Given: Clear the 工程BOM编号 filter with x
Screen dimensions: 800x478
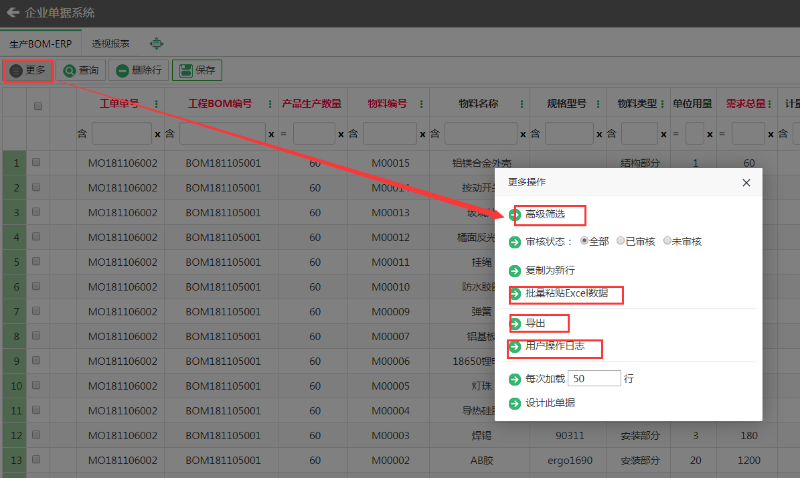Looking at the screenshot, I should 271,134.
